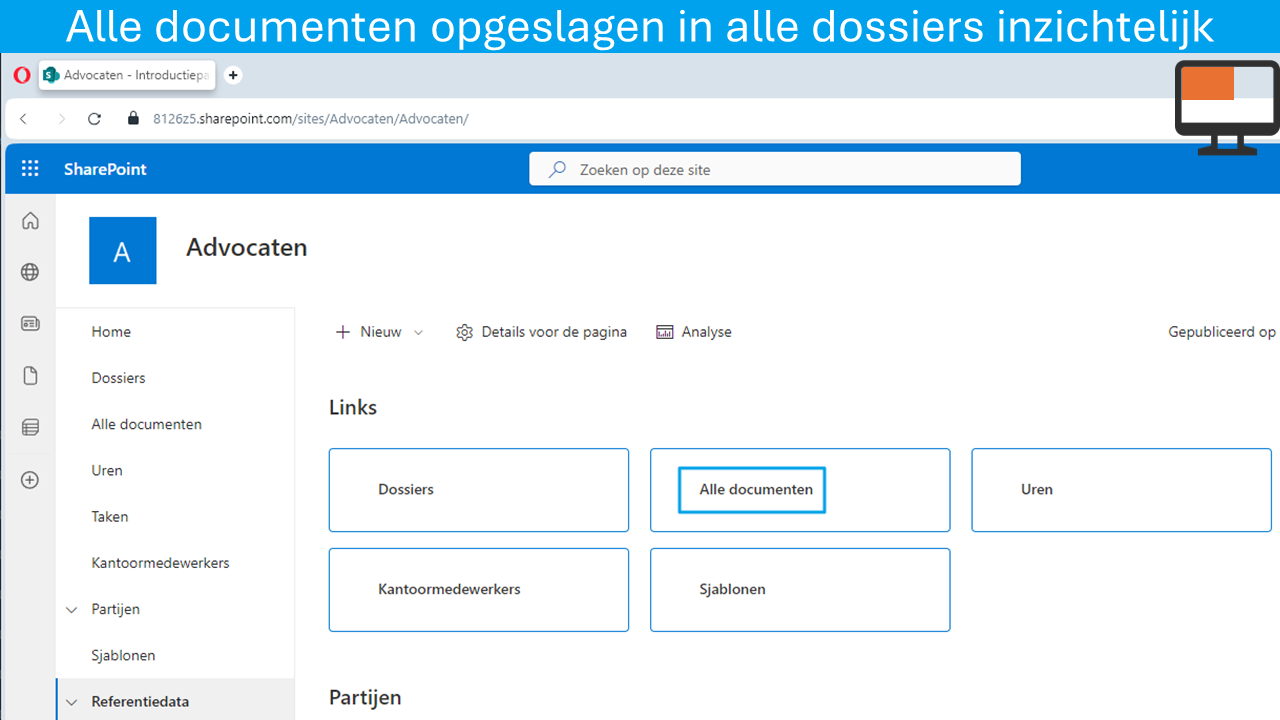Click the browser forward arrow
The height and width of the screenshot is (720, 1280).
61,119
